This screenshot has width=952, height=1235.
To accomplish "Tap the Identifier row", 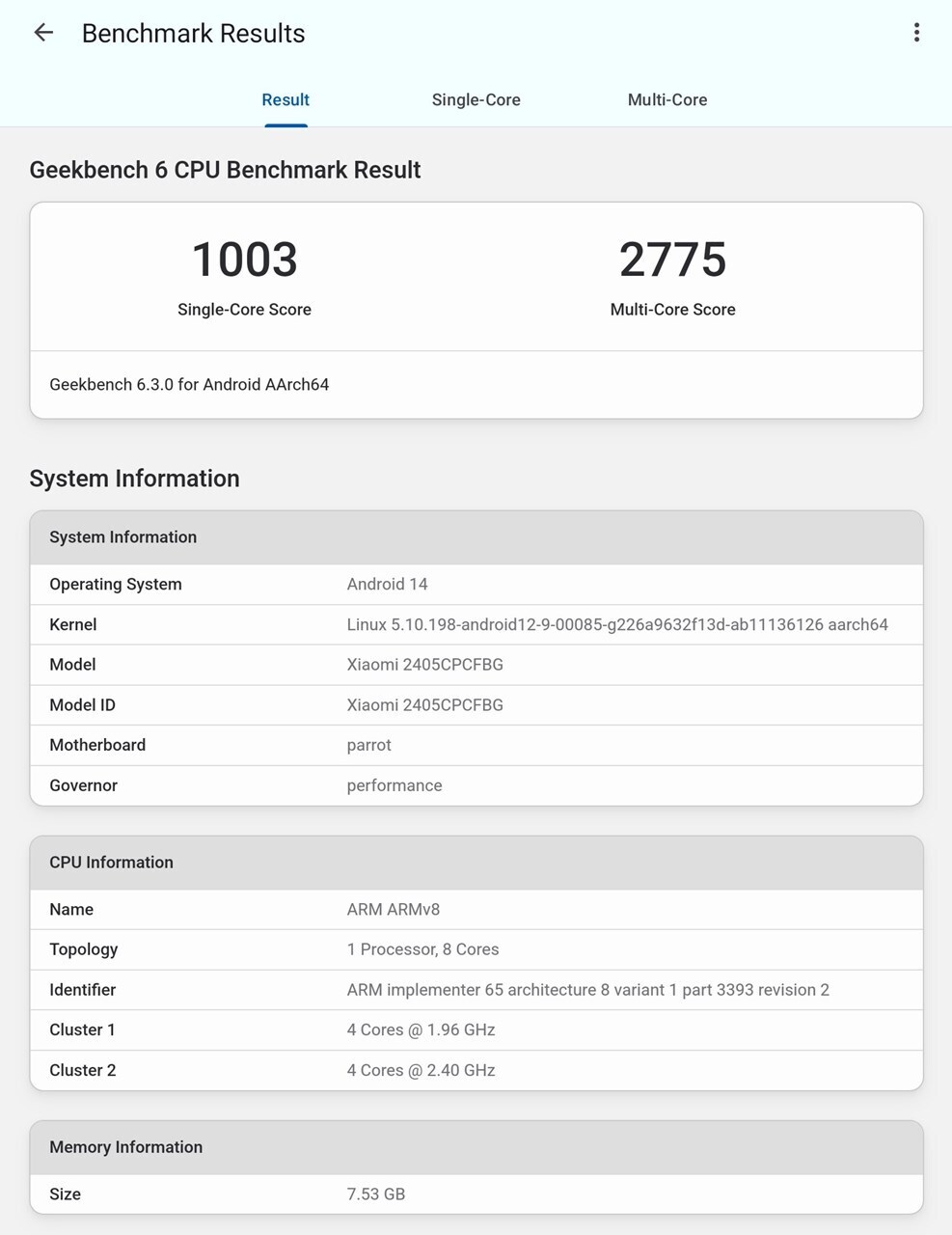I will (476, 990).
